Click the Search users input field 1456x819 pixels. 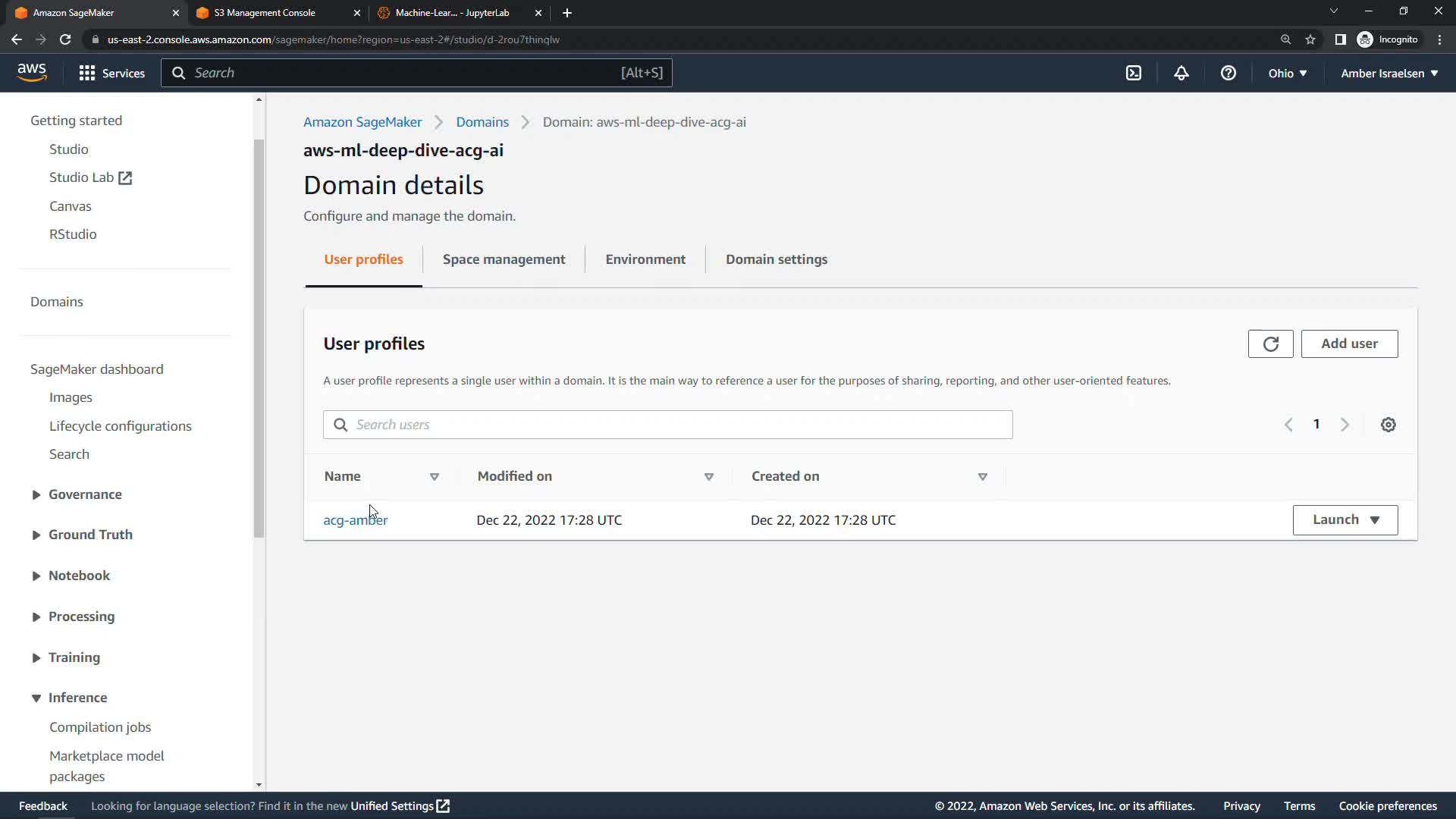click(x=667, y=425)
